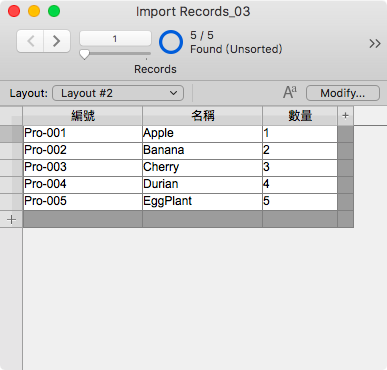Add a new record with row plus

11,219
